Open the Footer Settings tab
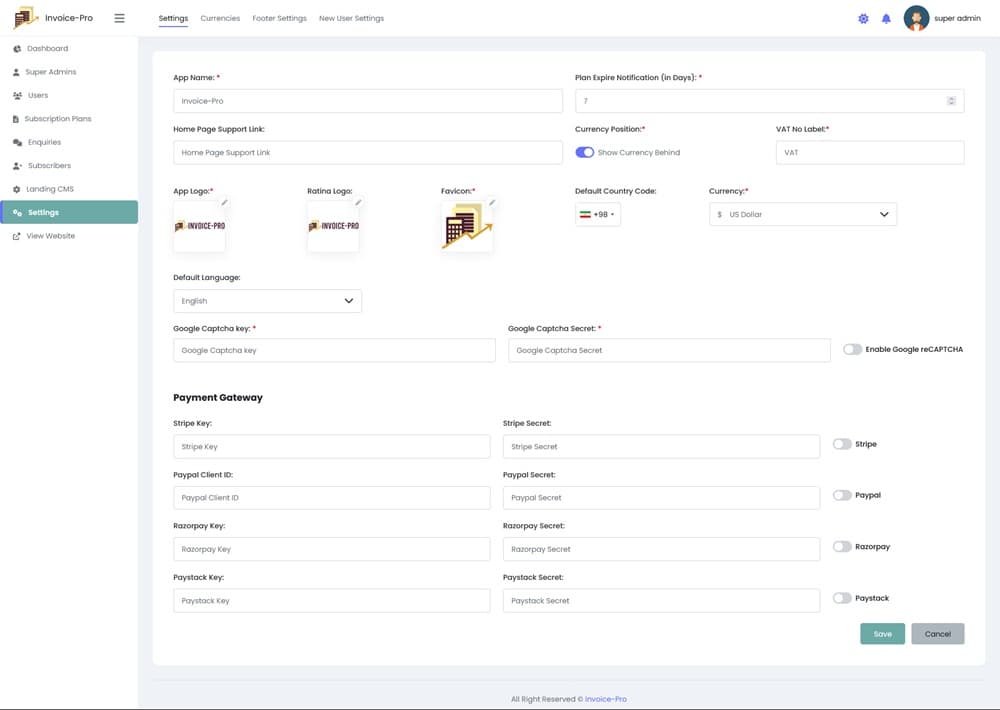The width and height of the screenshot is (1000, 710). [279, 18]
